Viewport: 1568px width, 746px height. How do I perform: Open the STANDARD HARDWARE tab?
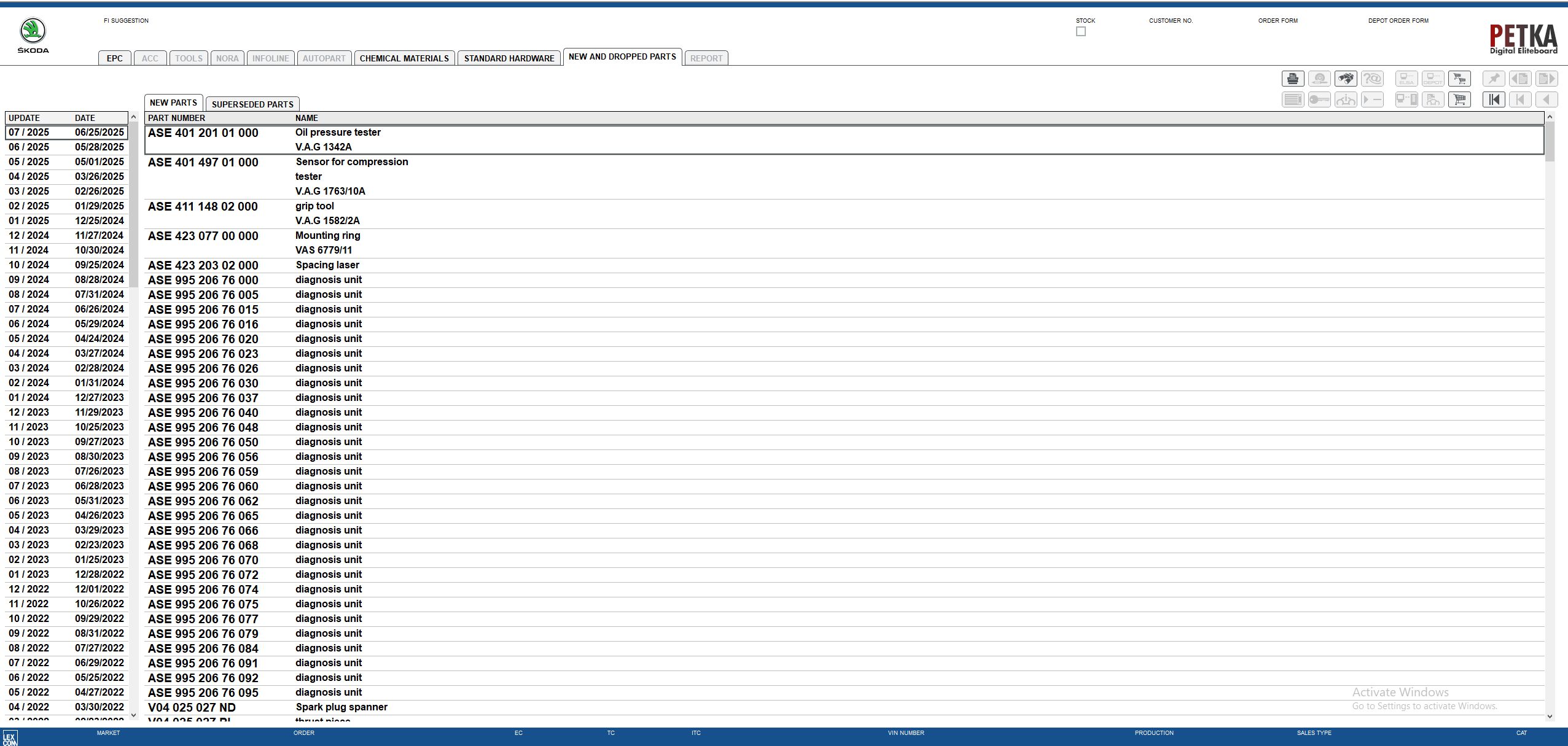point(509,58)
